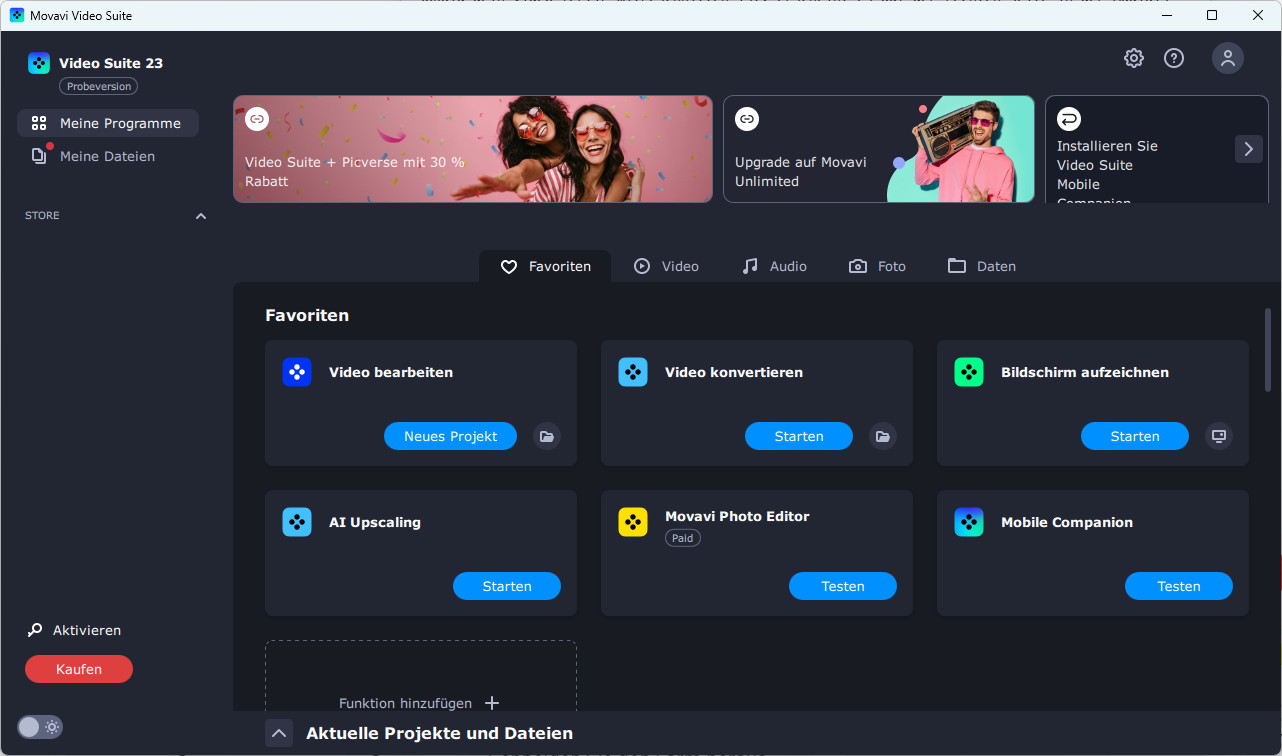Click the Video bearbeiten app icon
Viewport: 1282px width, 756px height.
coord(297,372)
